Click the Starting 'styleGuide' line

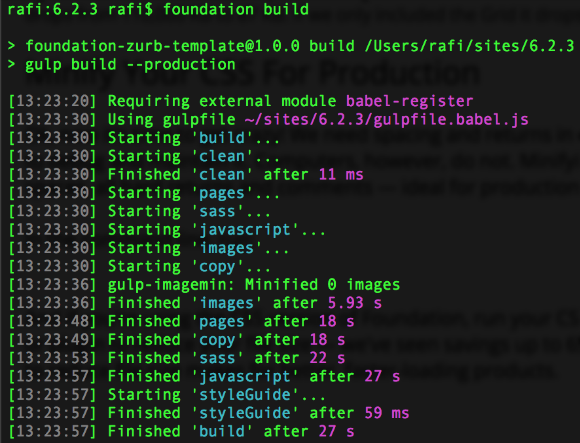(x=166, y=395)
